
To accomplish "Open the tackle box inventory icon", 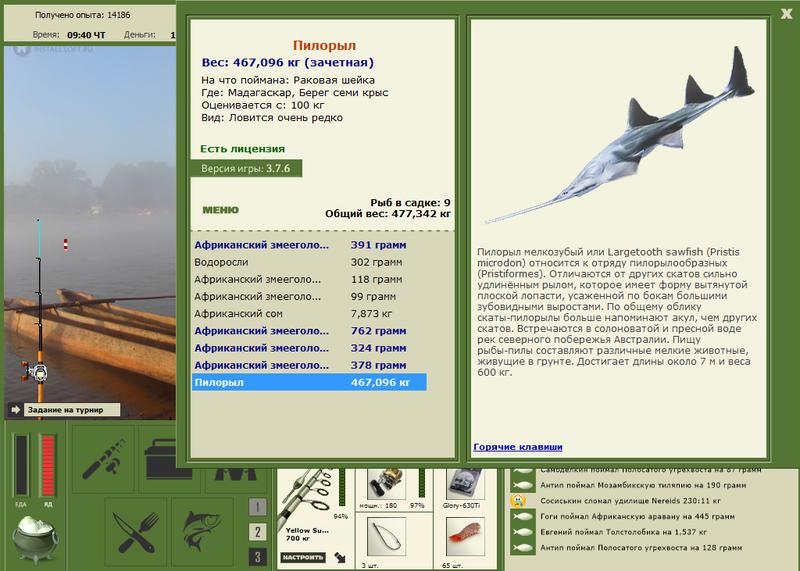I will [162, 459].
